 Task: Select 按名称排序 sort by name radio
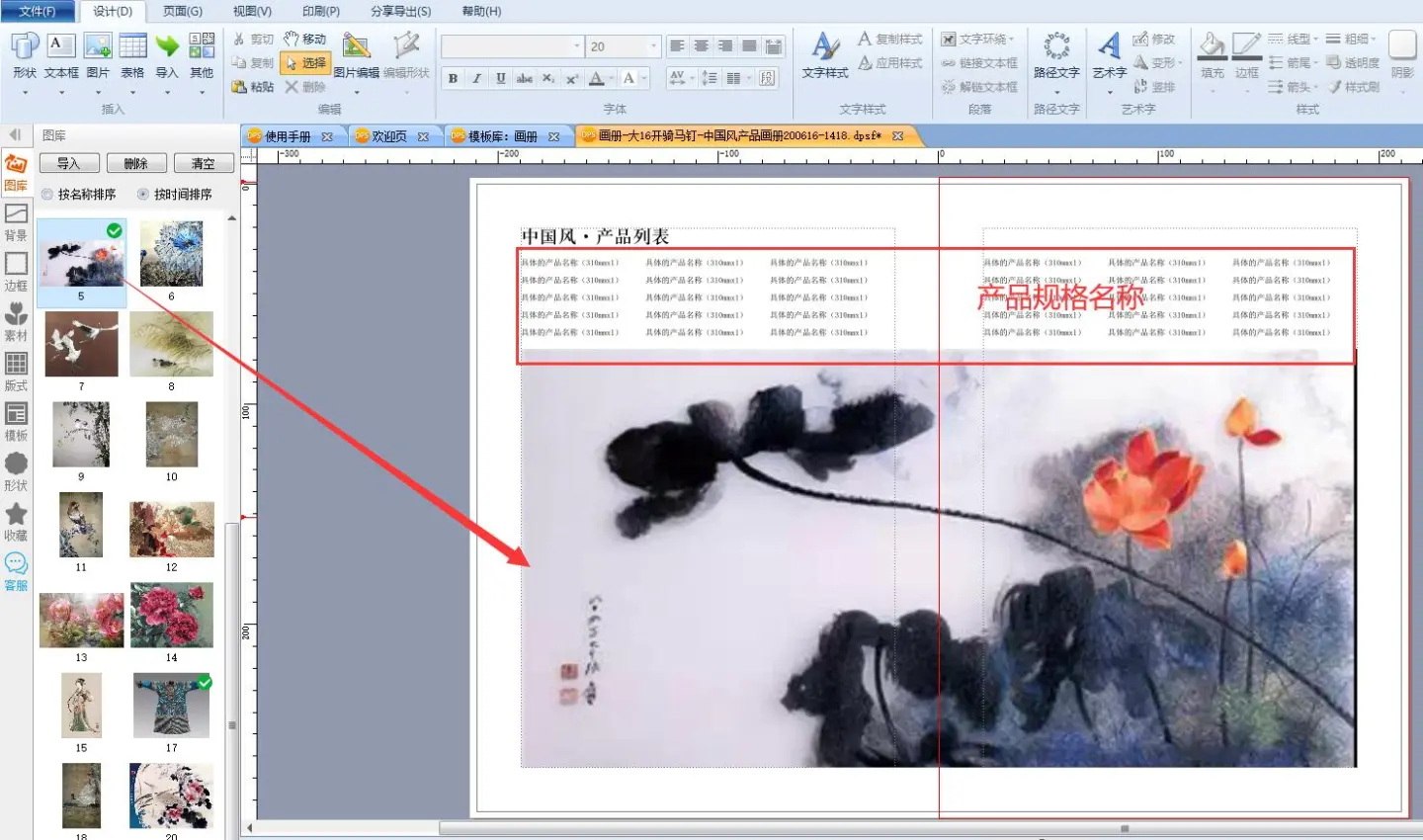pos(79,195)
